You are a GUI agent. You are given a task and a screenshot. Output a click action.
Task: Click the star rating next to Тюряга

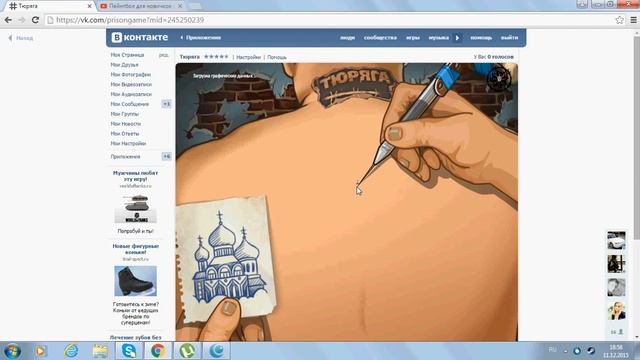pyautogui.click(x=216, y=57)
